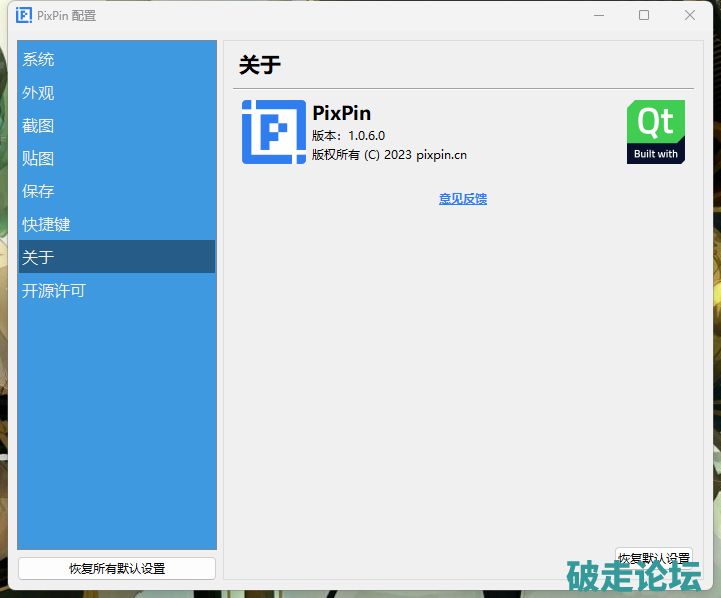The height and width of the screenshot is (598, 721).
Task: Maximize the PixPin 配置 window
Action: [644, 15]
